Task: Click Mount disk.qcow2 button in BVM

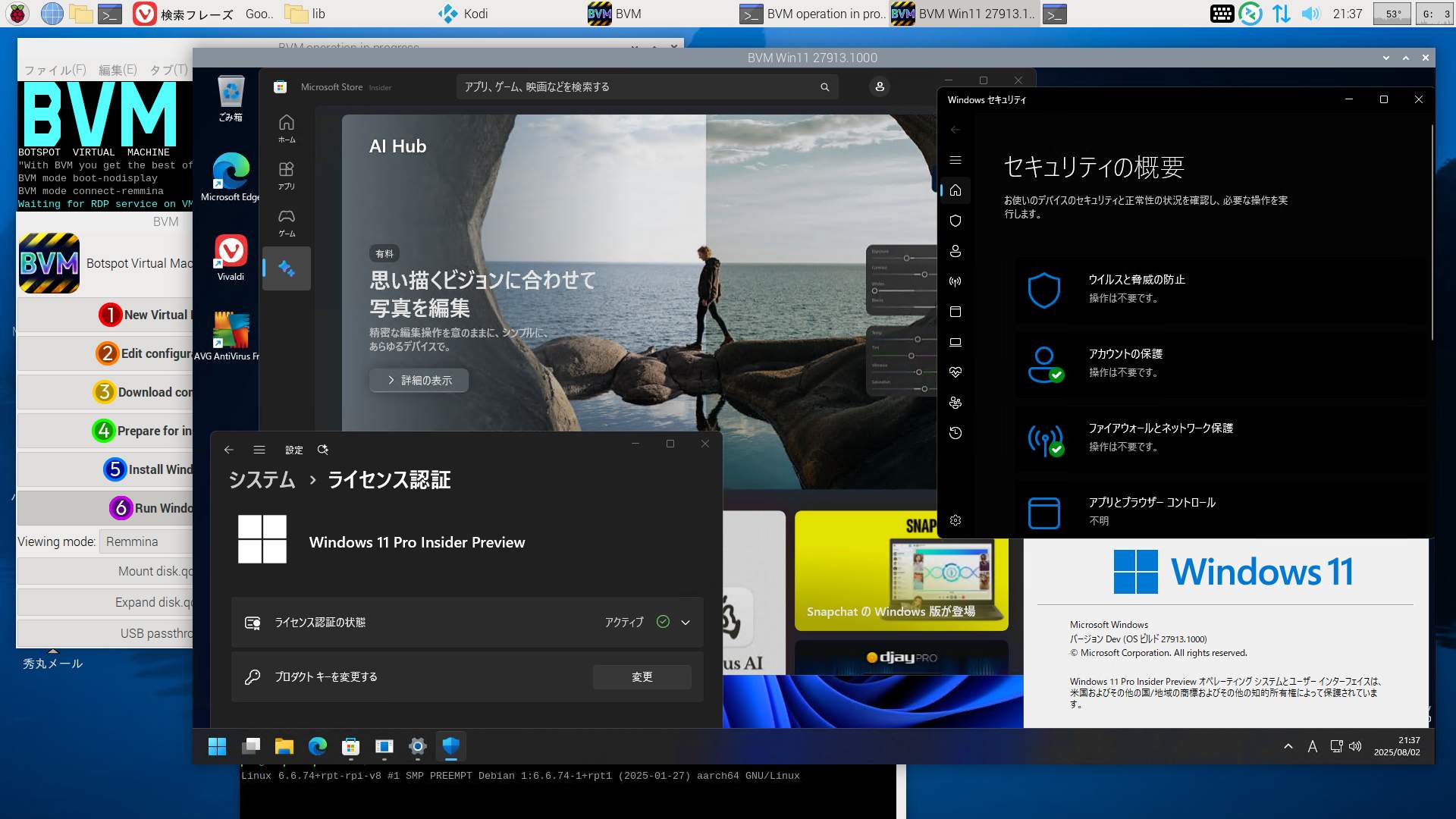Action: coord(105,571)
